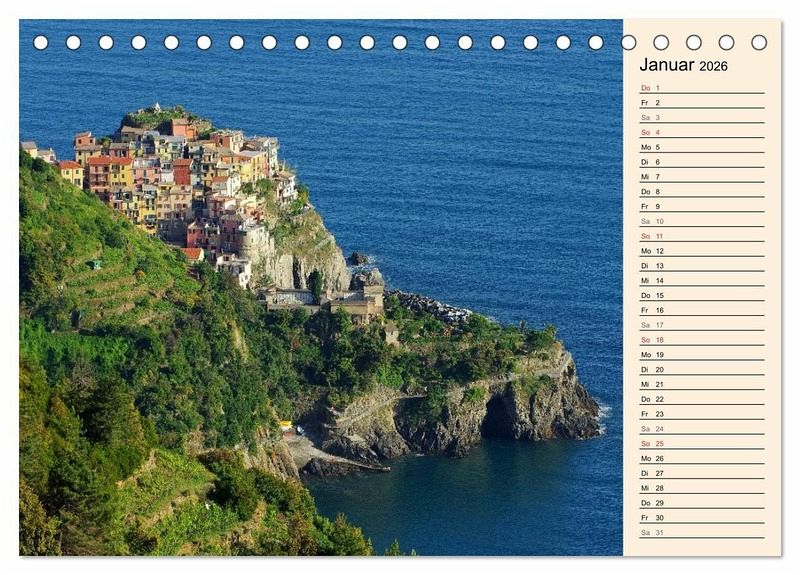Select the Fr 2 calendar row
This screenshot has height=575, width=800.
pos(702,103)
